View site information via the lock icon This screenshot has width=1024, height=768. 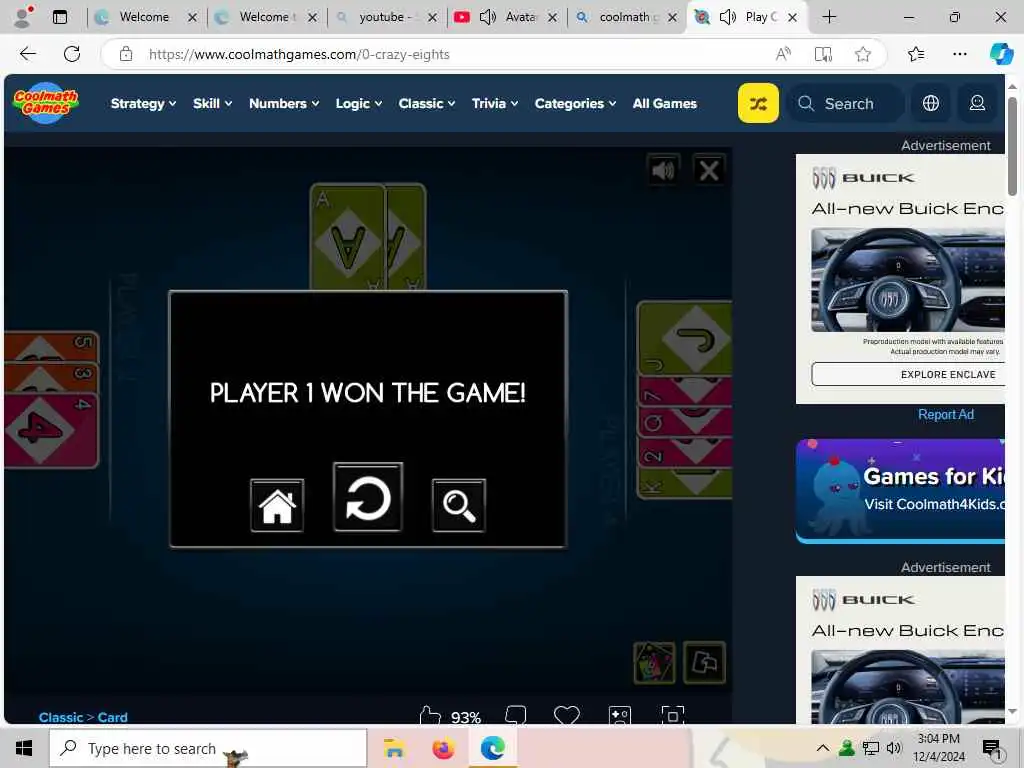click(x=126, y=54)
